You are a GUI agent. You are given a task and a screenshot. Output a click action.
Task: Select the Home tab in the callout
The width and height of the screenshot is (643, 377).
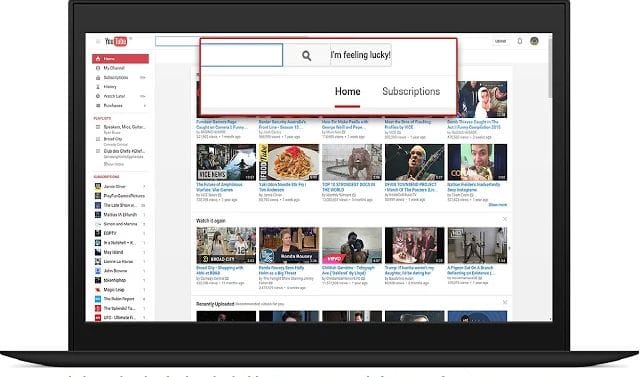(x=347, y=91)
